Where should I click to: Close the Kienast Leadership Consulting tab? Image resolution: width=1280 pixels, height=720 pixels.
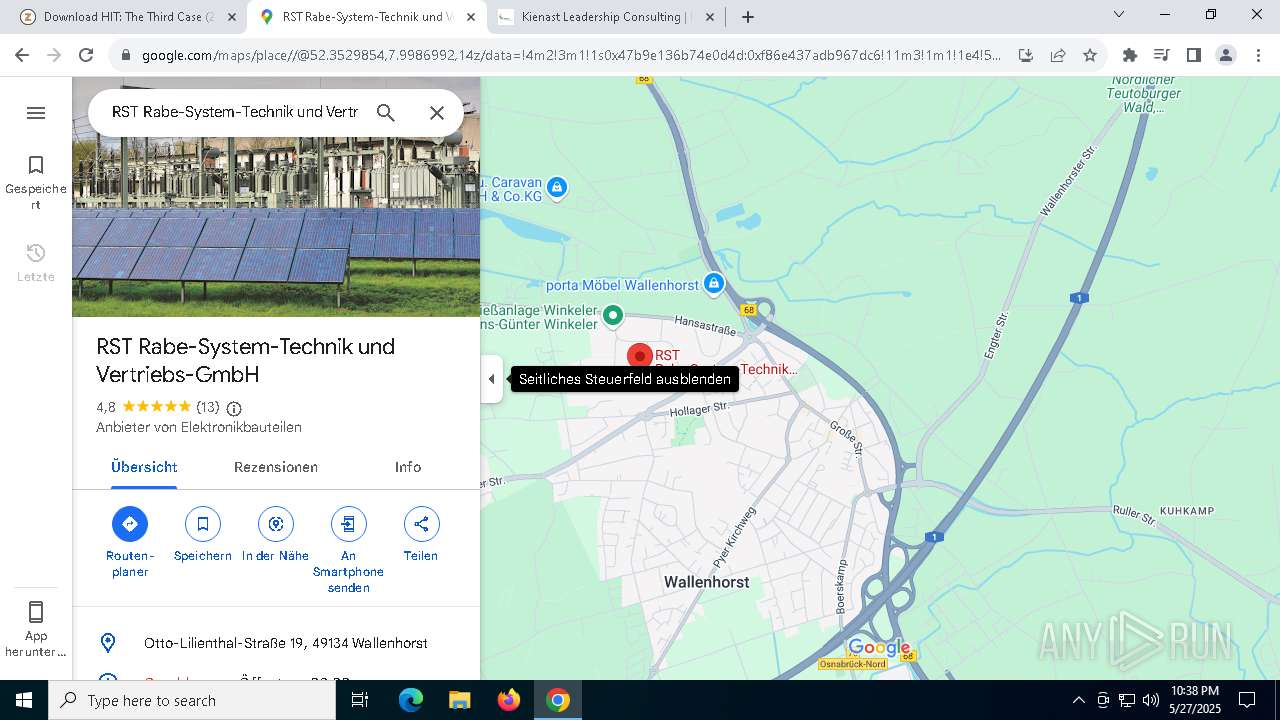(x=709, y=17)
